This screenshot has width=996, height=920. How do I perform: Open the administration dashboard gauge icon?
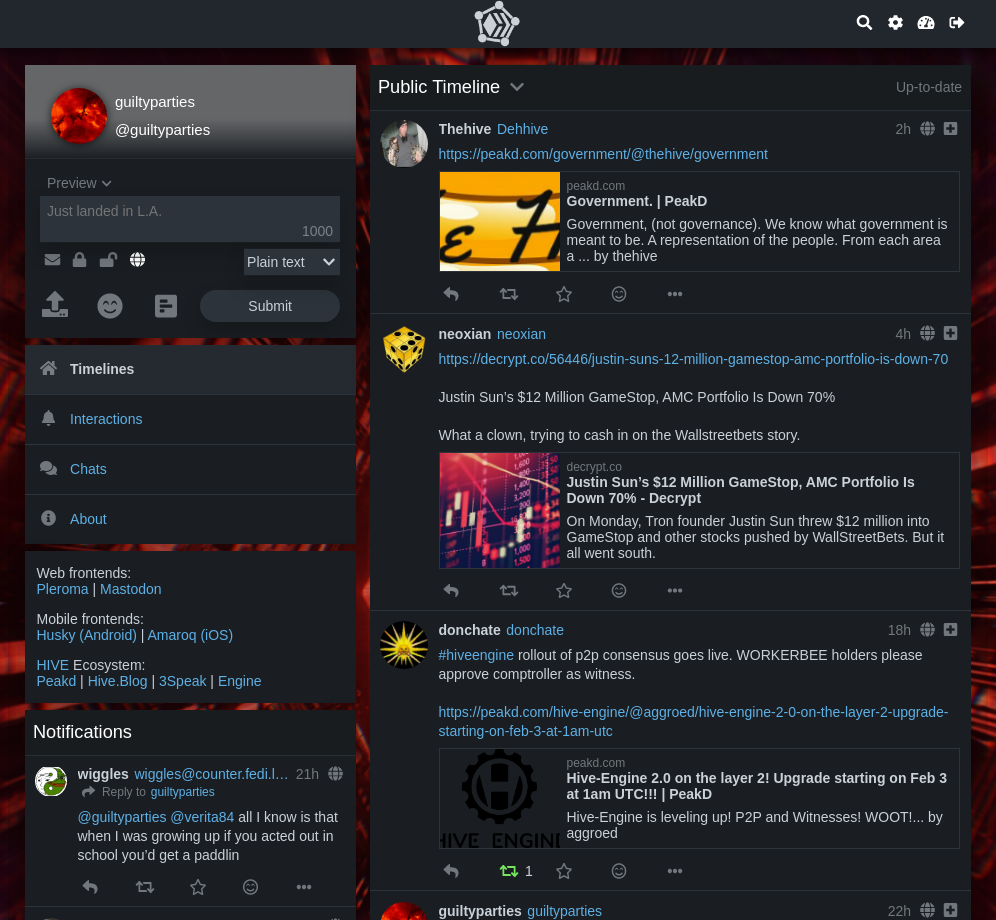pyautogui.click(x=926, y=23)
